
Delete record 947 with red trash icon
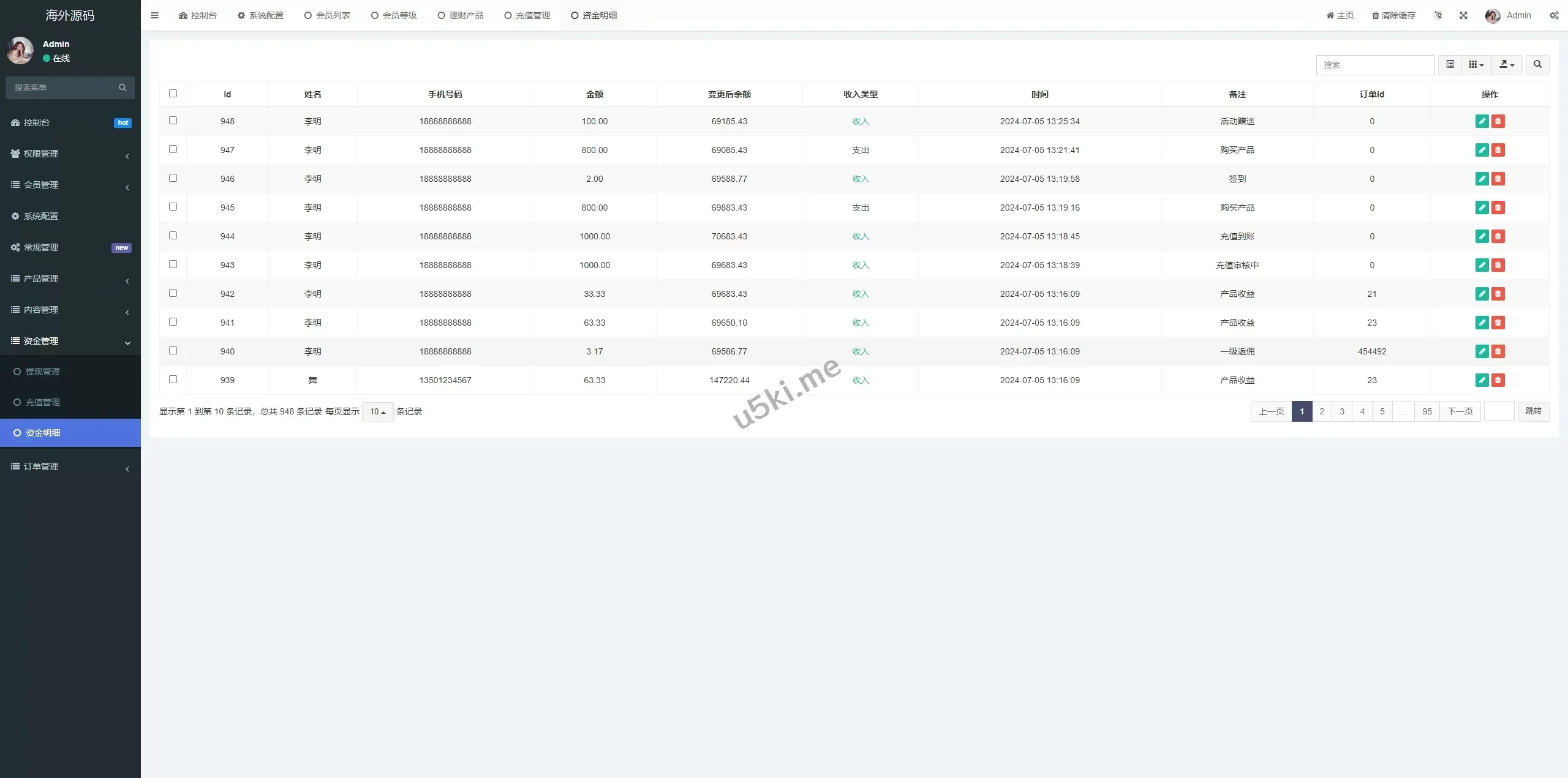tap(1498, 150)
